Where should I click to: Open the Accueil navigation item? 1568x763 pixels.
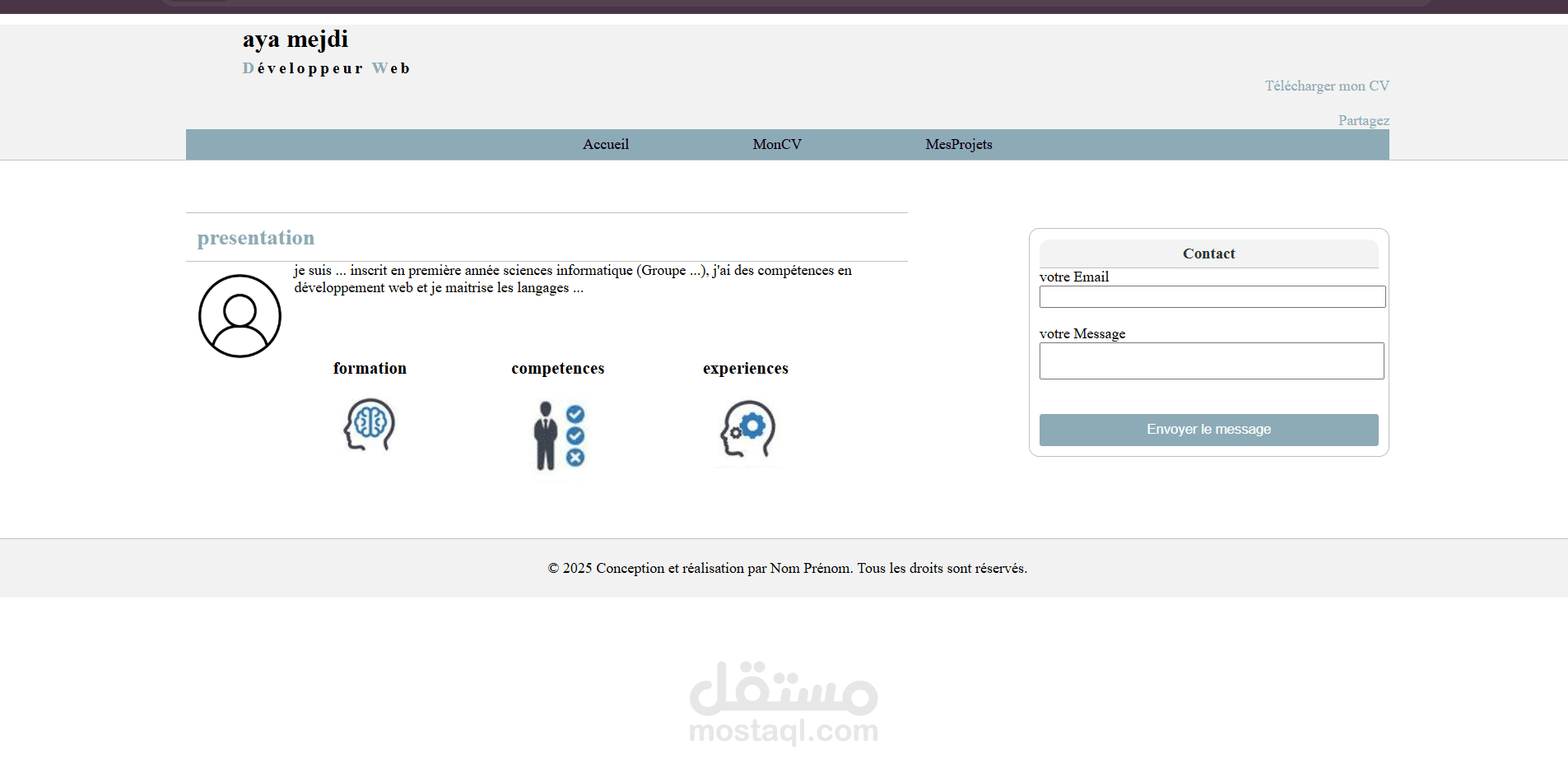click(x=605, y=144)
